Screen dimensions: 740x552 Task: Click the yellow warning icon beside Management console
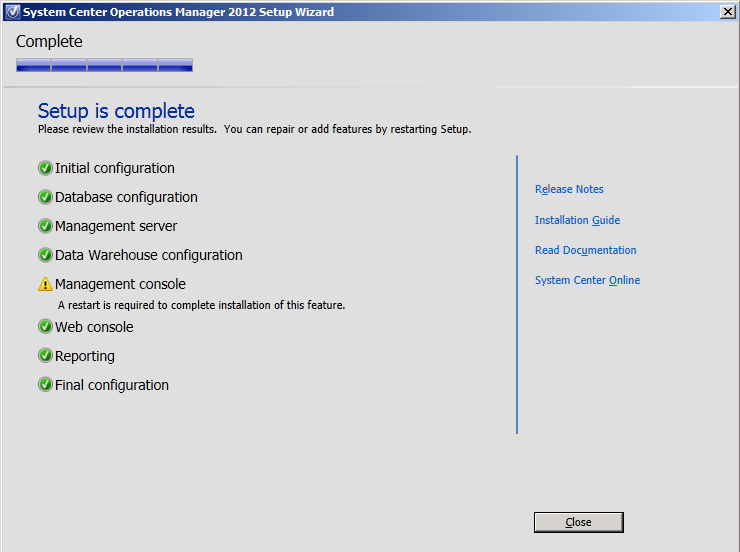point(45,284)
